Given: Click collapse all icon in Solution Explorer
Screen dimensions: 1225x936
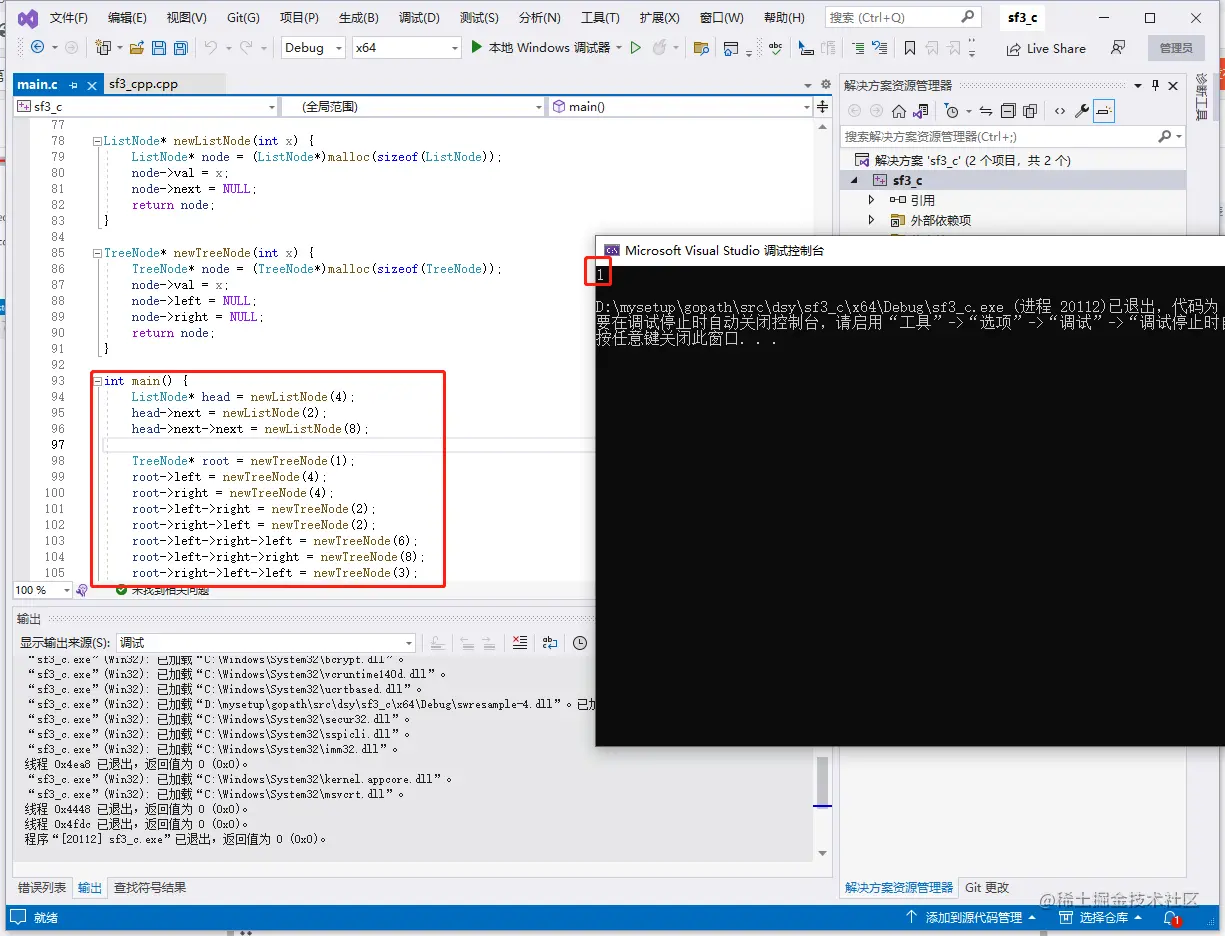Looking at the screenshot, I should pos(1008,111).
